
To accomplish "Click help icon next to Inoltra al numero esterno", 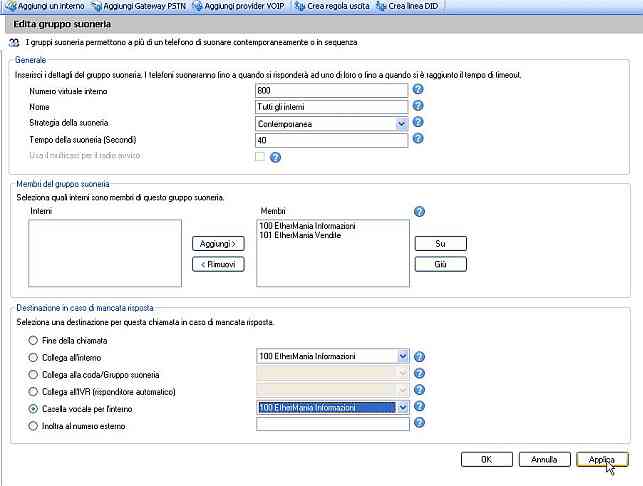I will (x=419, y=423).
